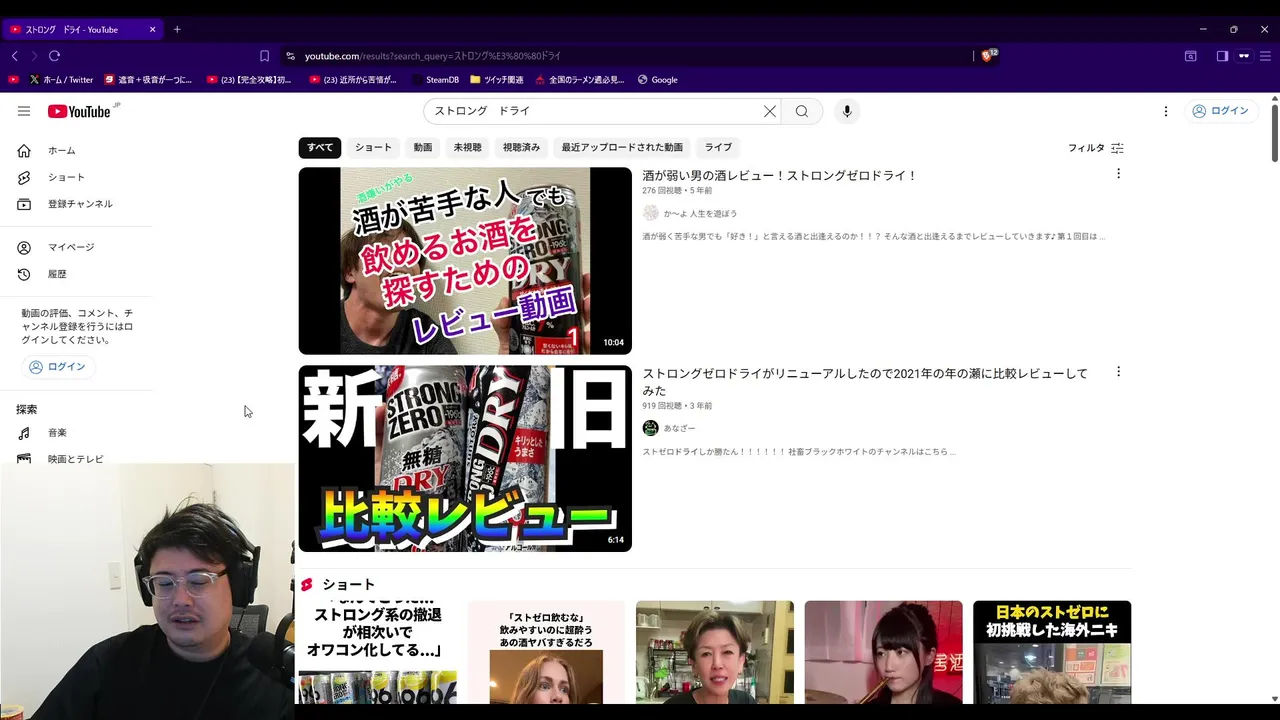Open title ストロングゼロドライがリニューアルしたので
Image resolution: width=1280 pixels, height=720 pixels.
point(865,382)
